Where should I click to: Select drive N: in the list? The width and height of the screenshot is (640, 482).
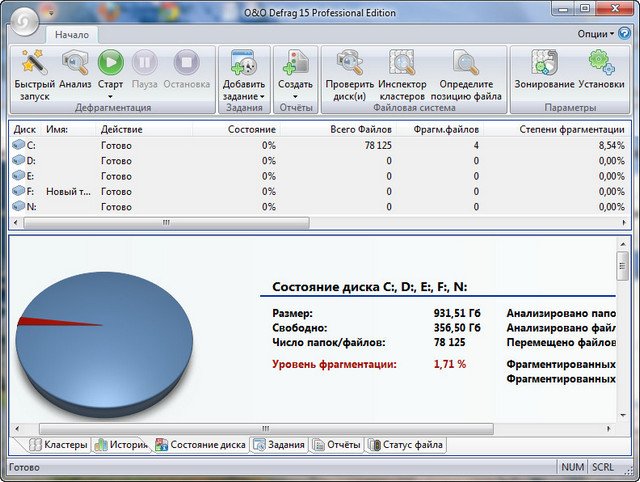[x=319, y=207]
